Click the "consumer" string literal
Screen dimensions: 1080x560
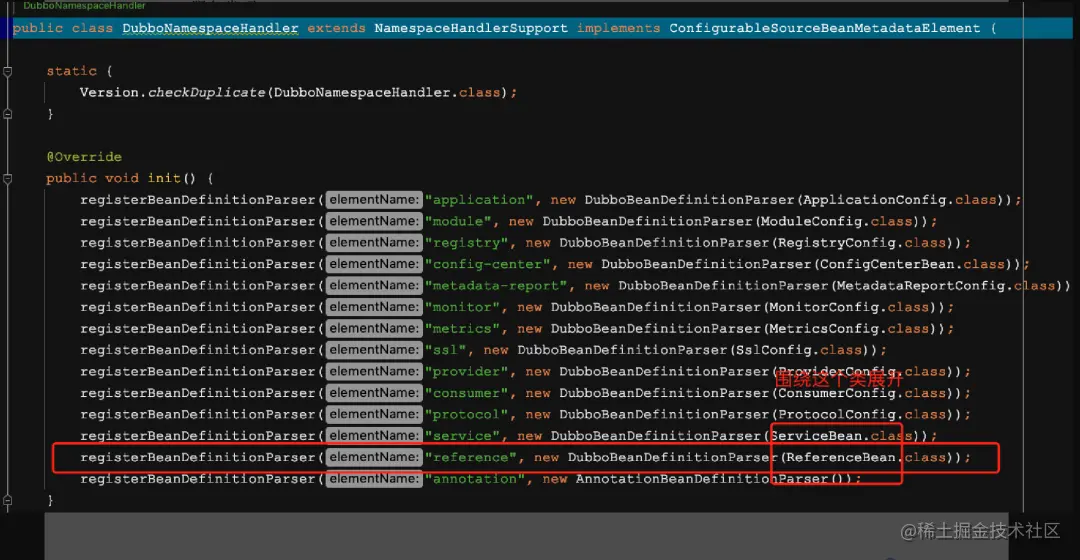coord(466,393)
